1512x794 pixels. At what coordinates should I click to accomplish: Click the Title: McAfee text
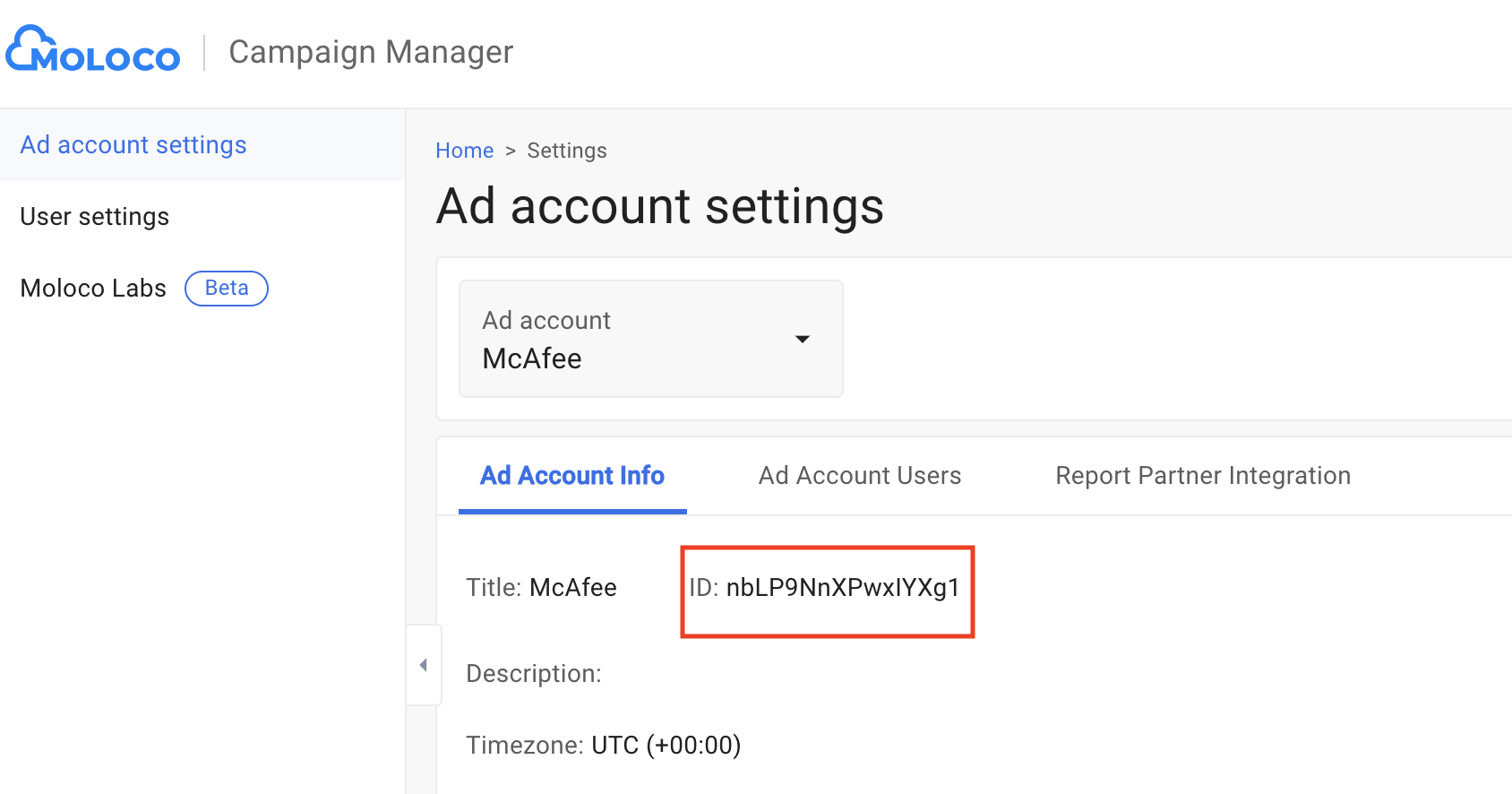coord(541,588)
